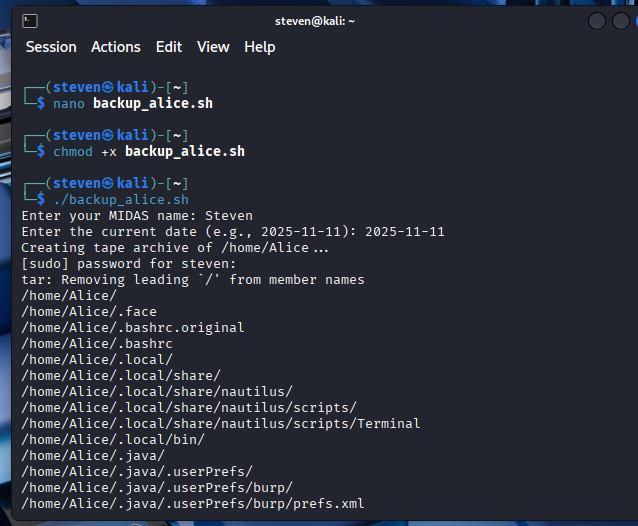This screenshot has width=638, height=526.
Task: Click the nautilus/scripts/Terminal path line
Action: [x=220, y=423]
